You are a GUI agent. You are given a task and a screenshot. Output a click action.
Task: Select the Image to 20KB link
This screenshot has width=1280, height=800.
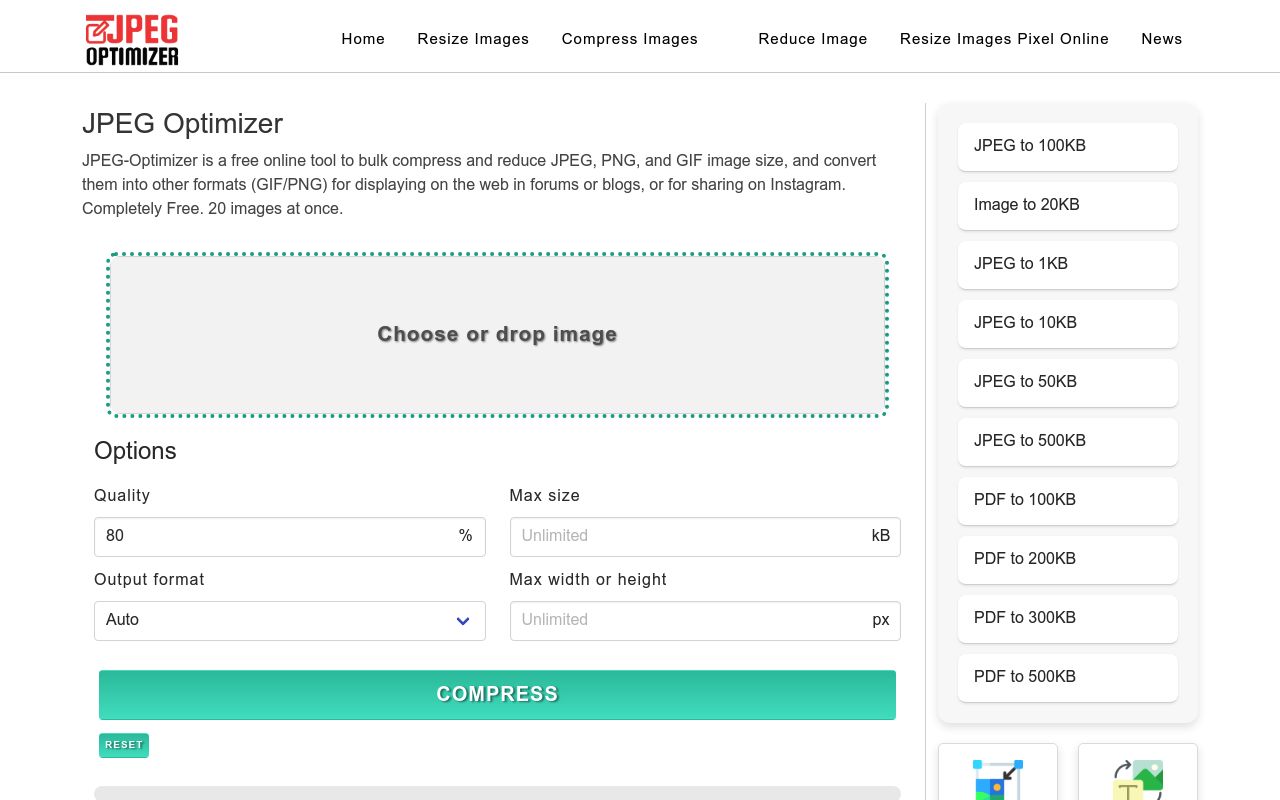(1067, 205)
